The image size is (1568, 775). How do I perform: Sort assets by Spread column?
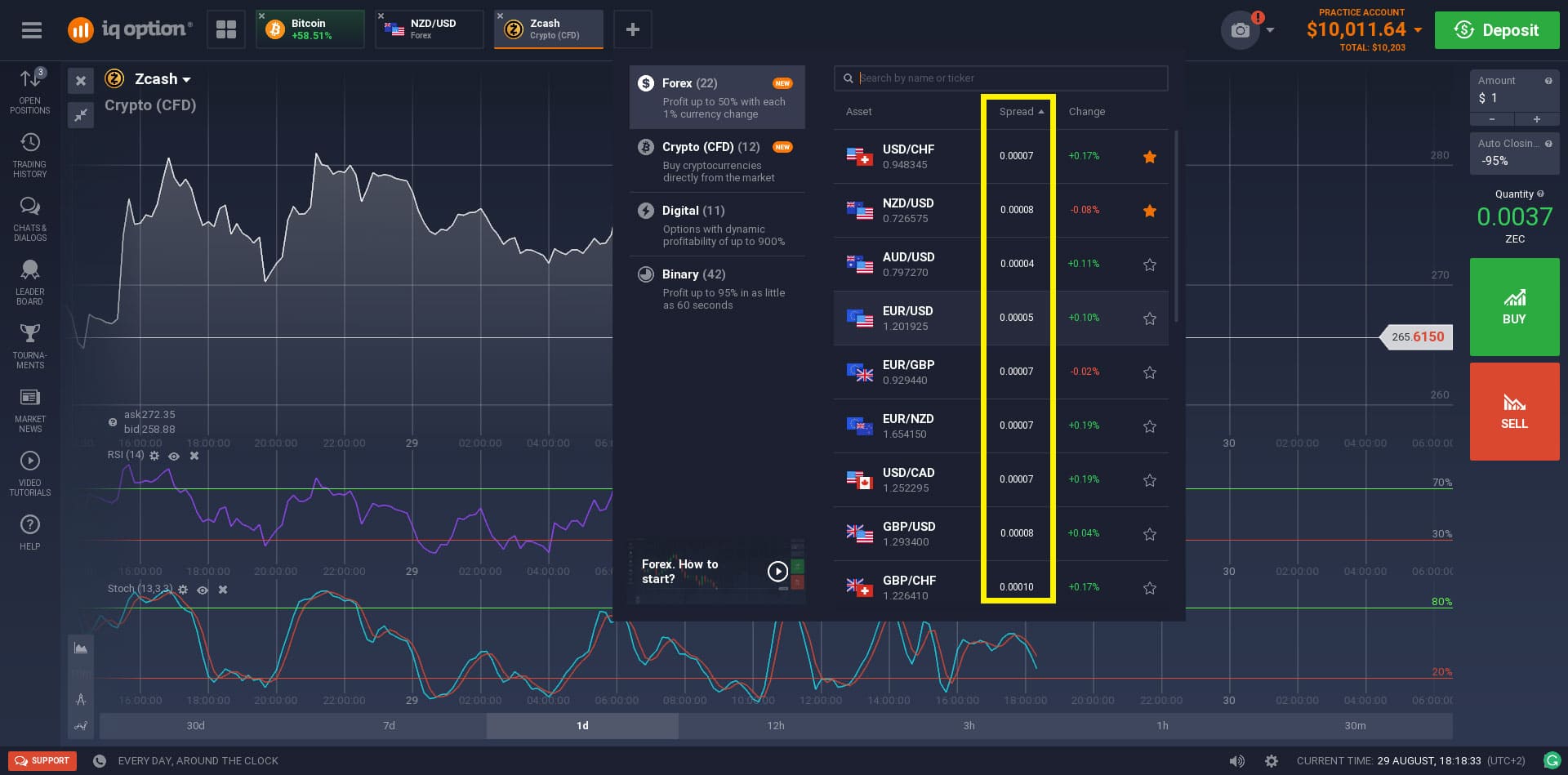[x=1021, y=112]
